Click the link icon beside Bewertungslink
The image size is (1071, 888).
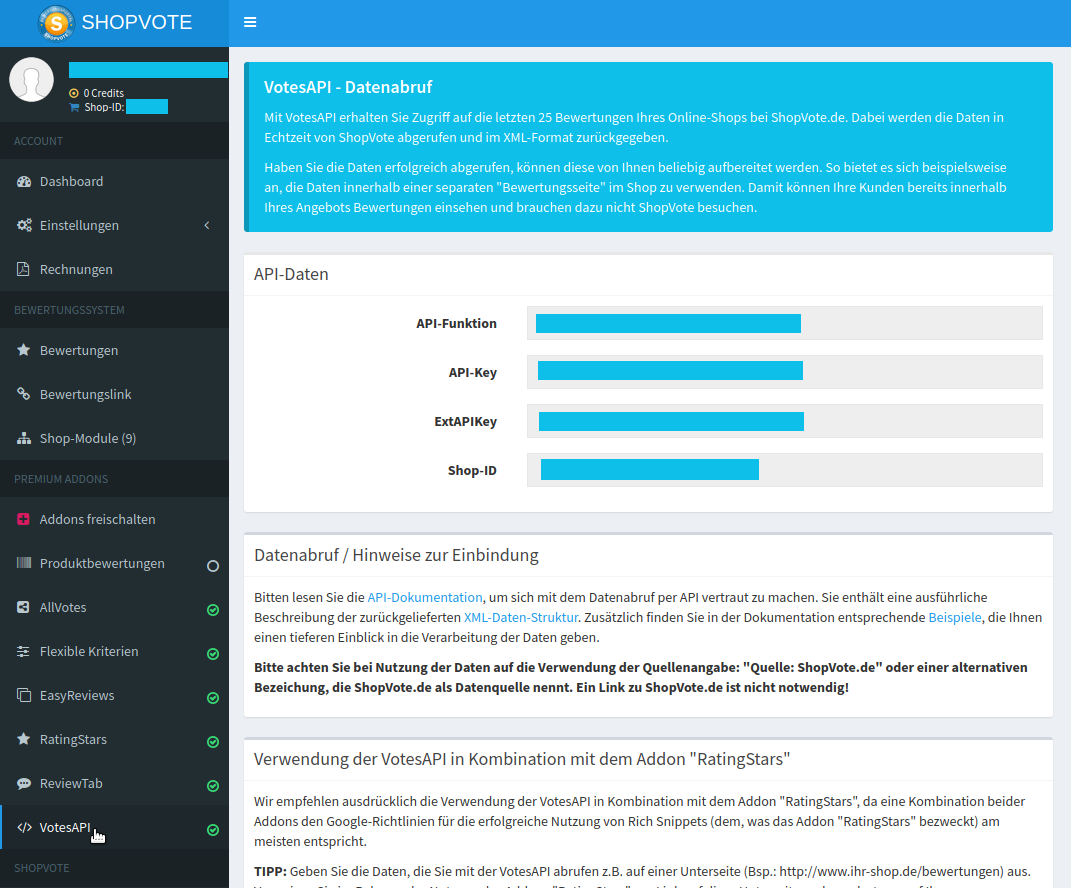coord(23,394)
